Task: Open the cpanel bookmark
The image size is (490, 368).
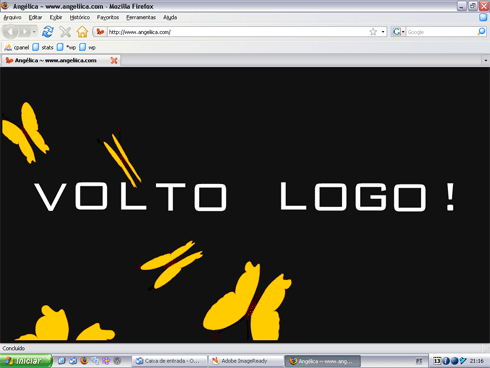Action: [17, 47]
